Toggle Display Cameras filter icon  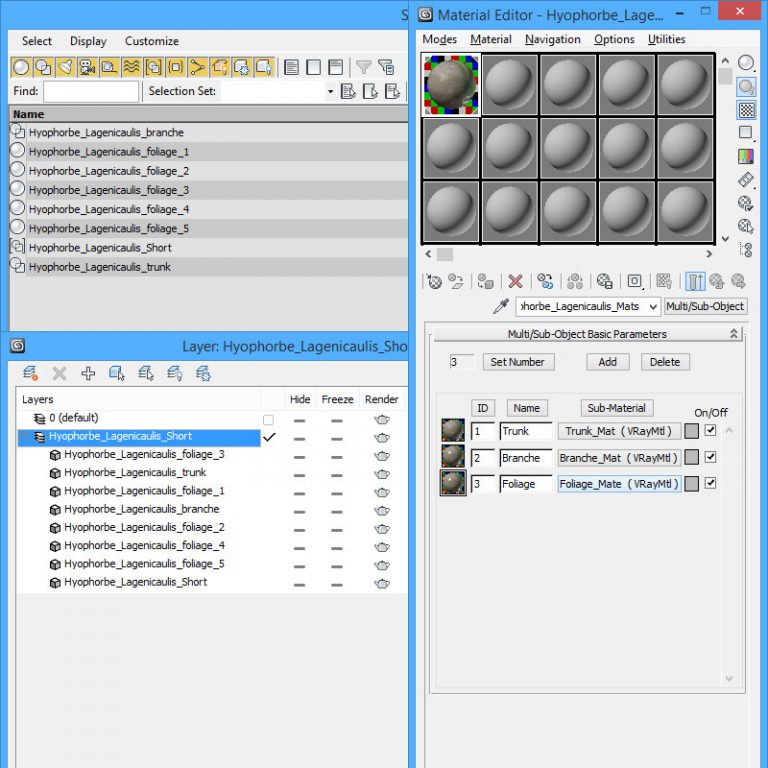click(x=87, y=67)
